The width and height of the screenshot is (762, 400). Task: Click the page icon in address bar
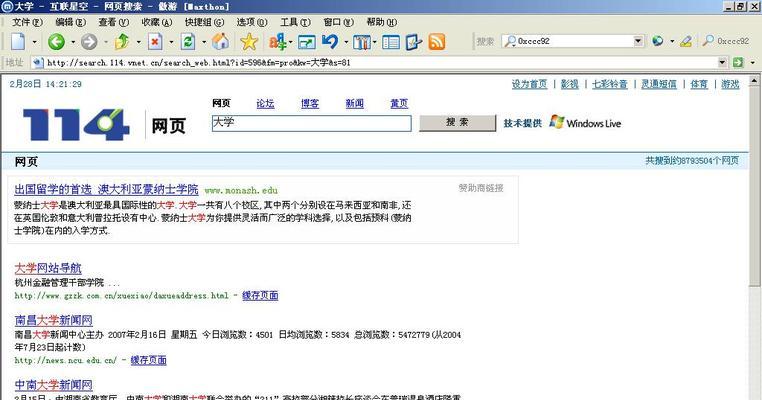[x=38, y=62]
